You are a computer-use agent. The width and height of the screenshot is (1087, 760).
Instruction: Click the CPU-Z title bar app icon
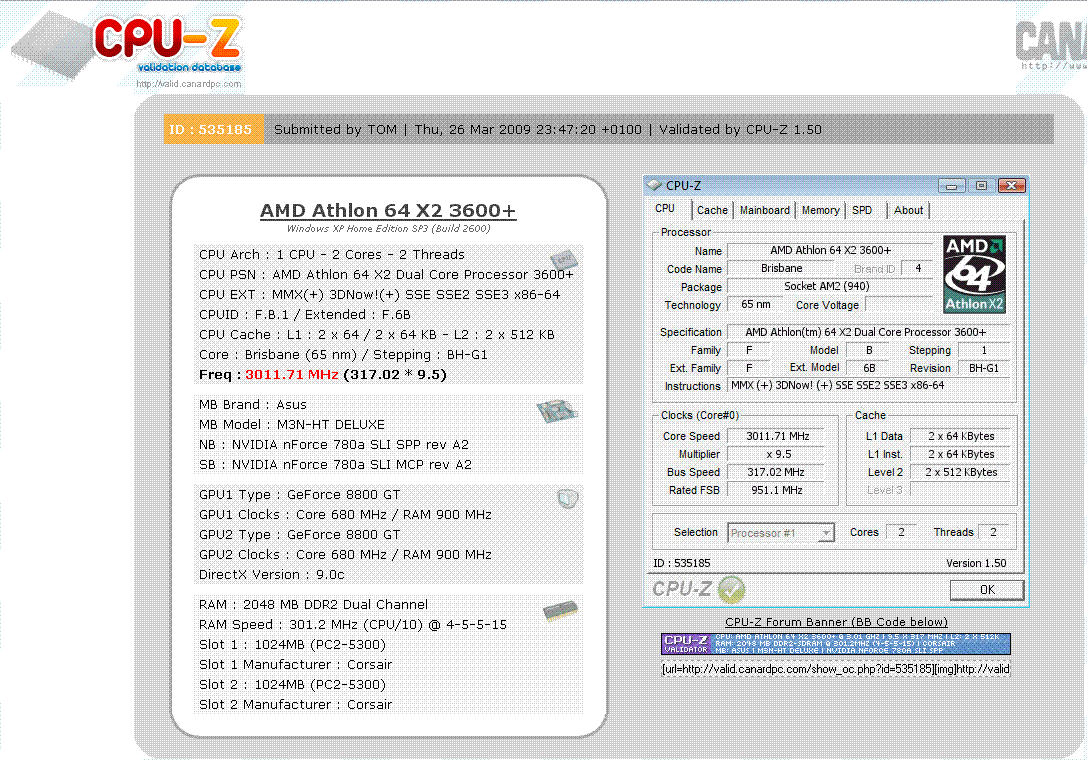coord(654,185)
